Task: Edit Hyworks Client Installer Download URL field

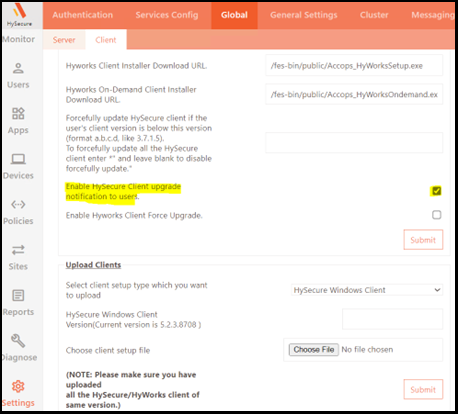Action: 354,66
